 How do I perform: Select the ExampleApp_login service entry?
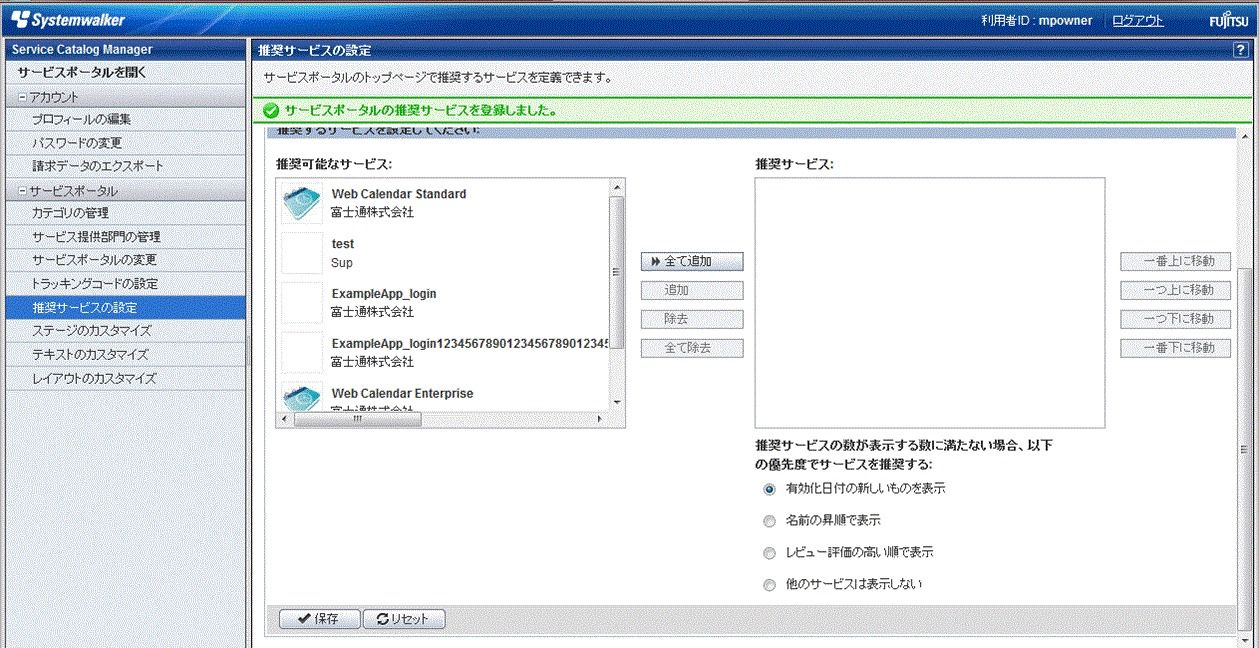pyautogui.click(x=443, y=303)
